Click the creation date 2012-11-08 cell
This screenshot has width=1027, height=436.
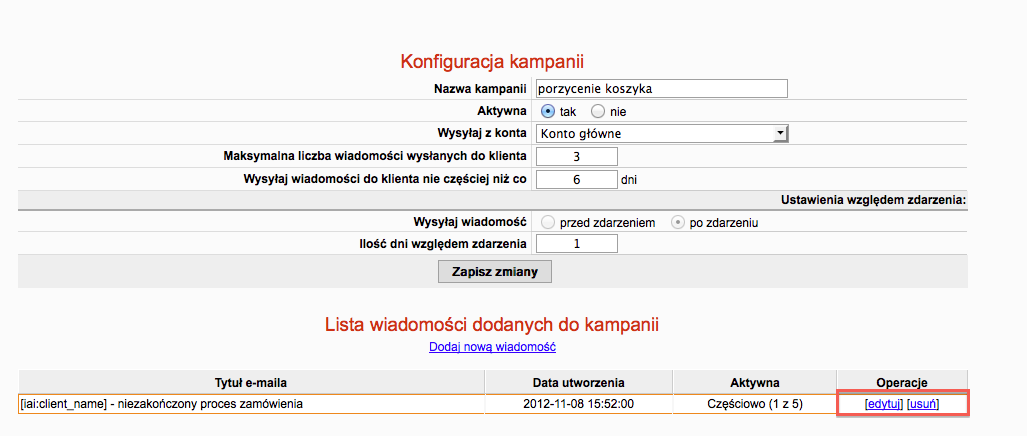click(578, 404)
